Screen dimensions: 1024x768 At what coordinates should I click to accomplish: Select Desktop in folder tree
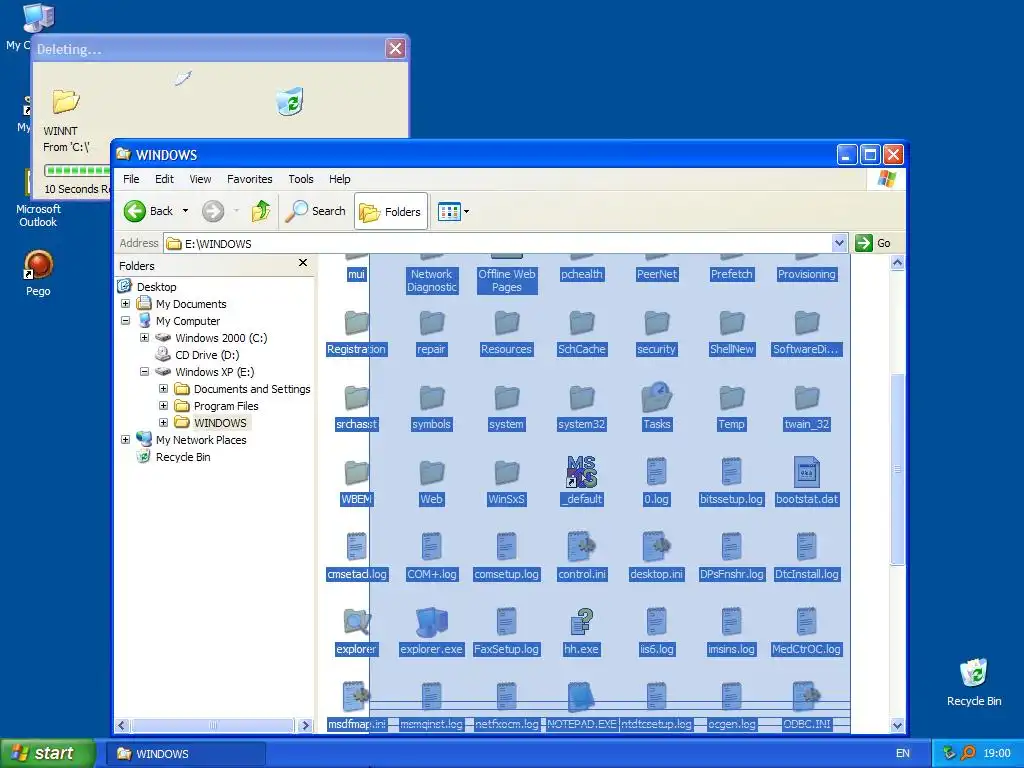click(156, 287)
